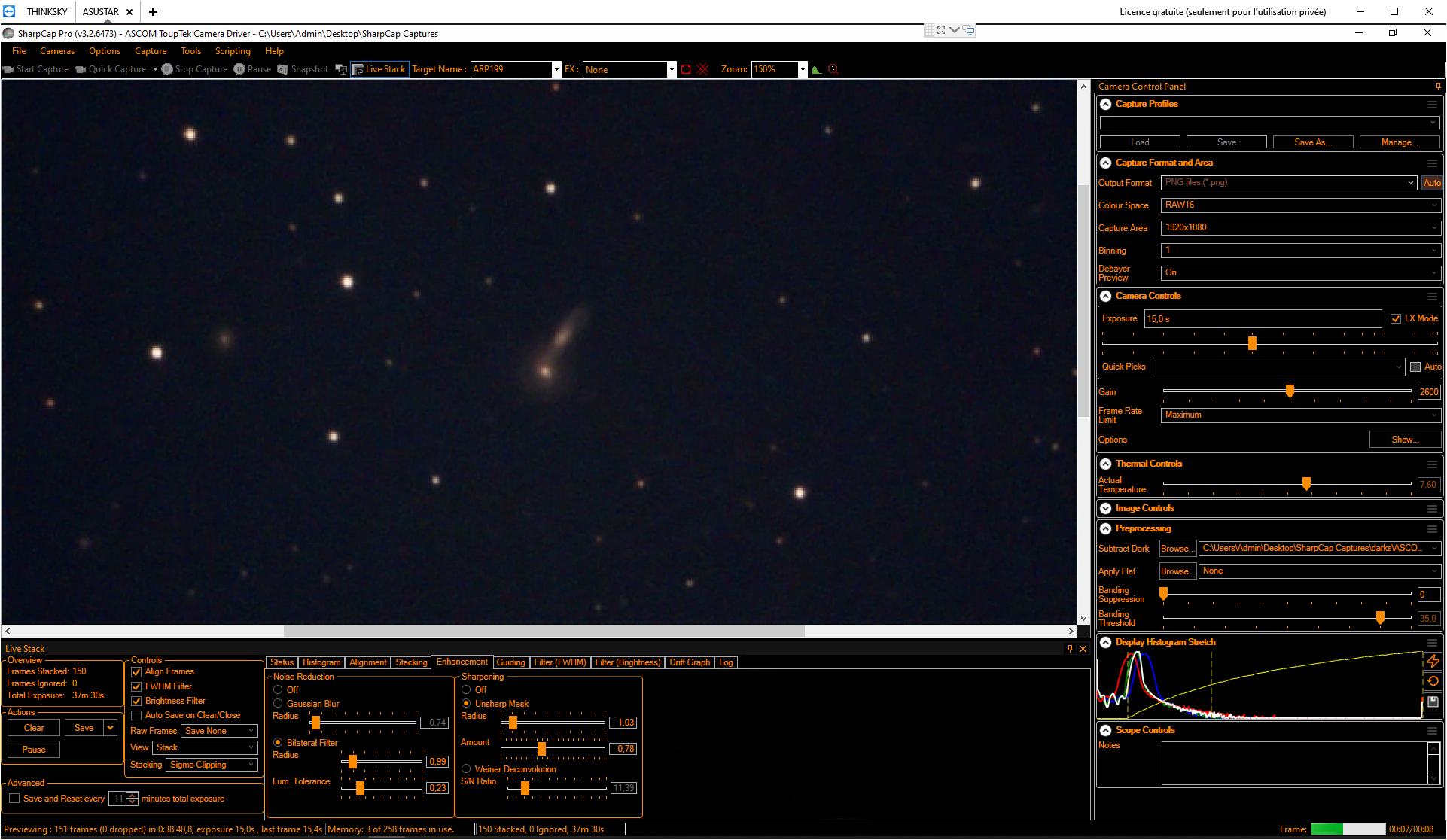Image resolution: width=1447 pixels, height=840 pixels.
Task: Open the Stacking Sigma Clipping dropdown
Action: coord(212,765)
